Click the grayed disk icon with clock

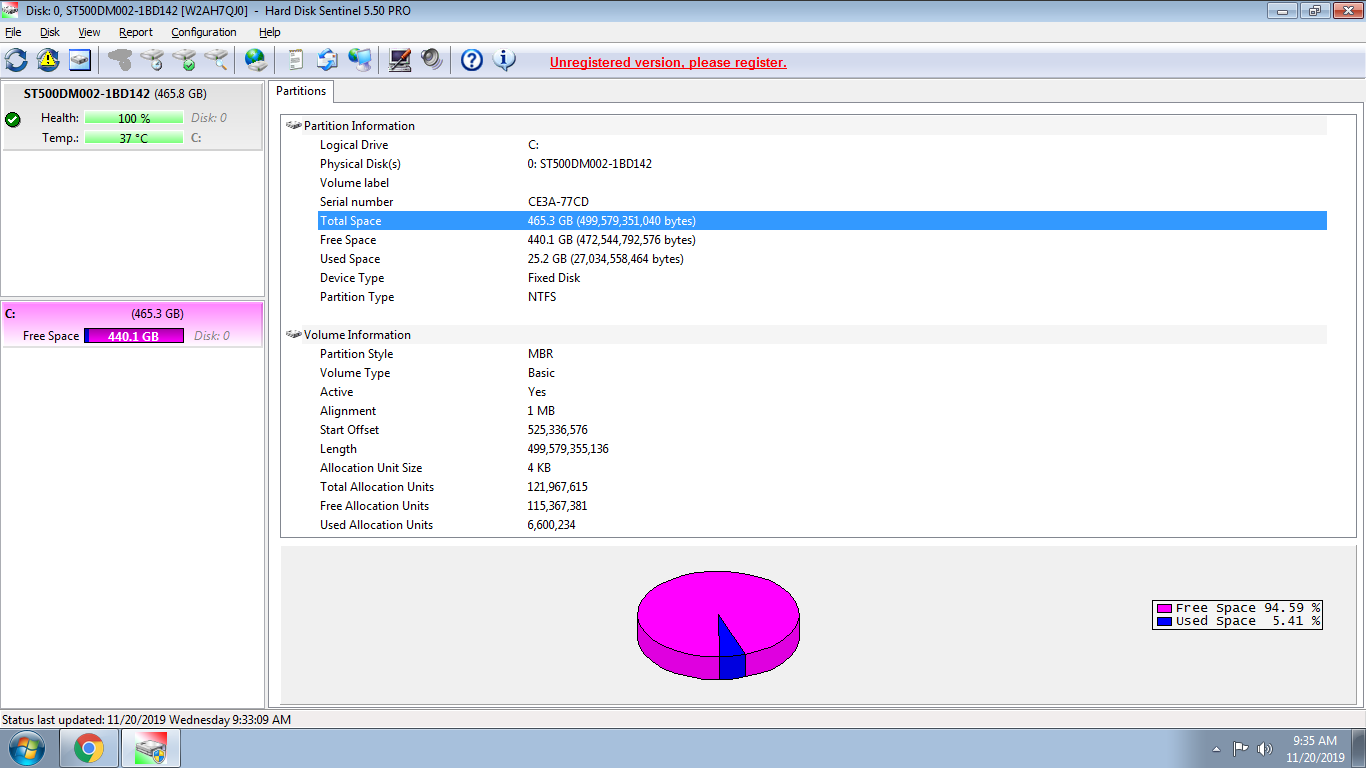tap(152, 60)
